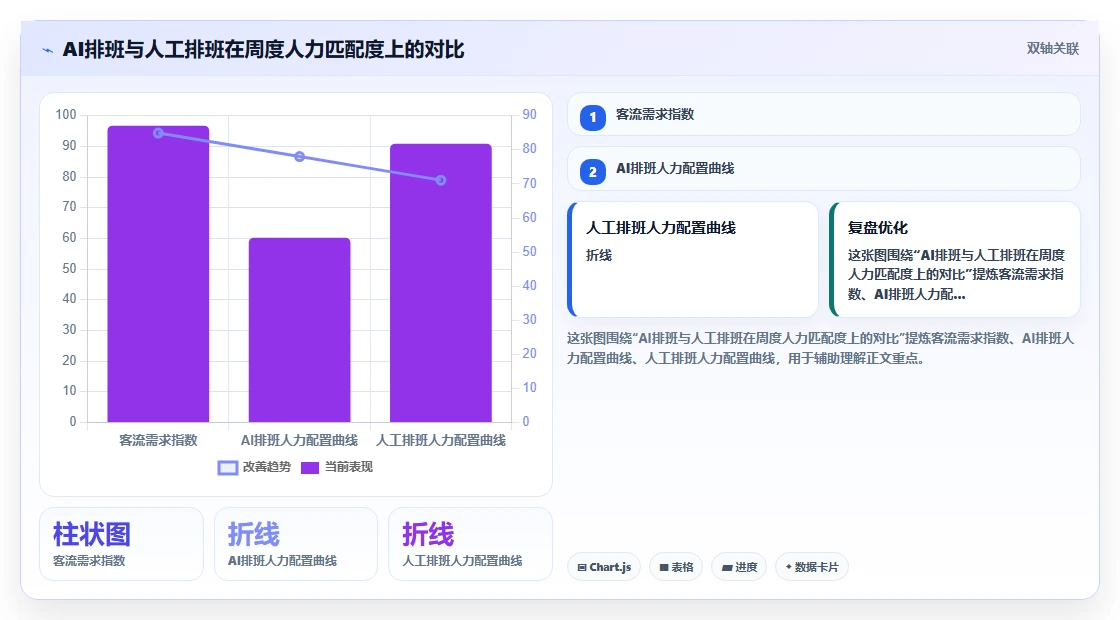This screenshot has height=620, width=1120.
Task: Click the bar icon in 进度 chip
Action: click(x=726, y=568)
